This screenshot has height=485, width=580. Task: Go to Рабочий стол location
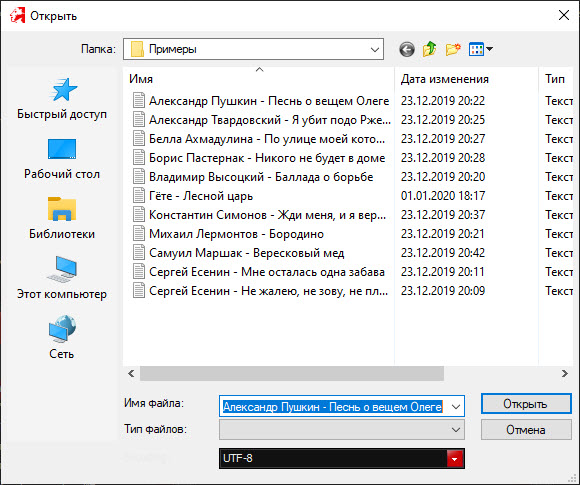point(62,159)
